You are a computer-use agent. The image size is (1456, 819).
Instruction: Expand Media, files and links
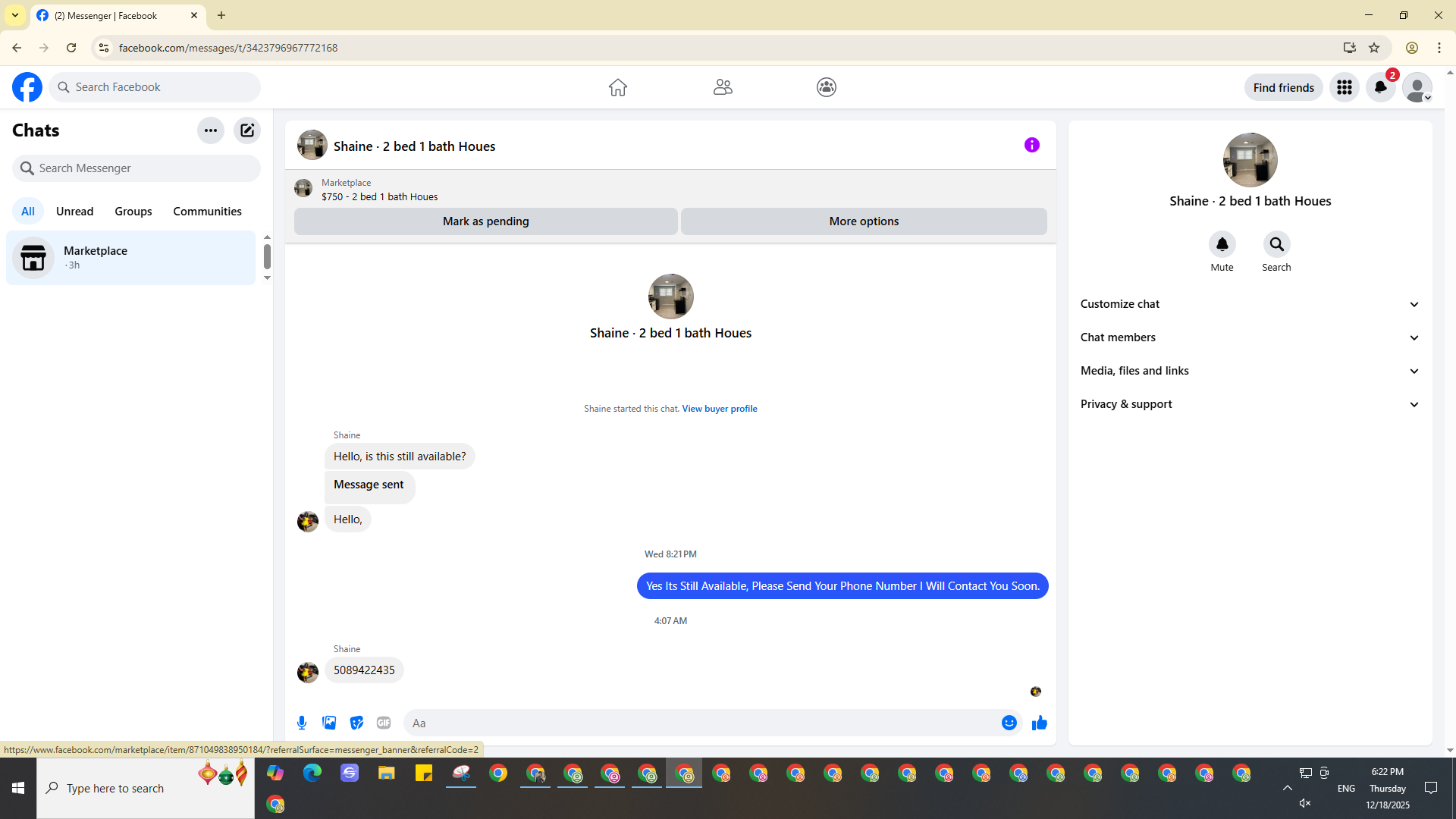tap(1250, 371)
